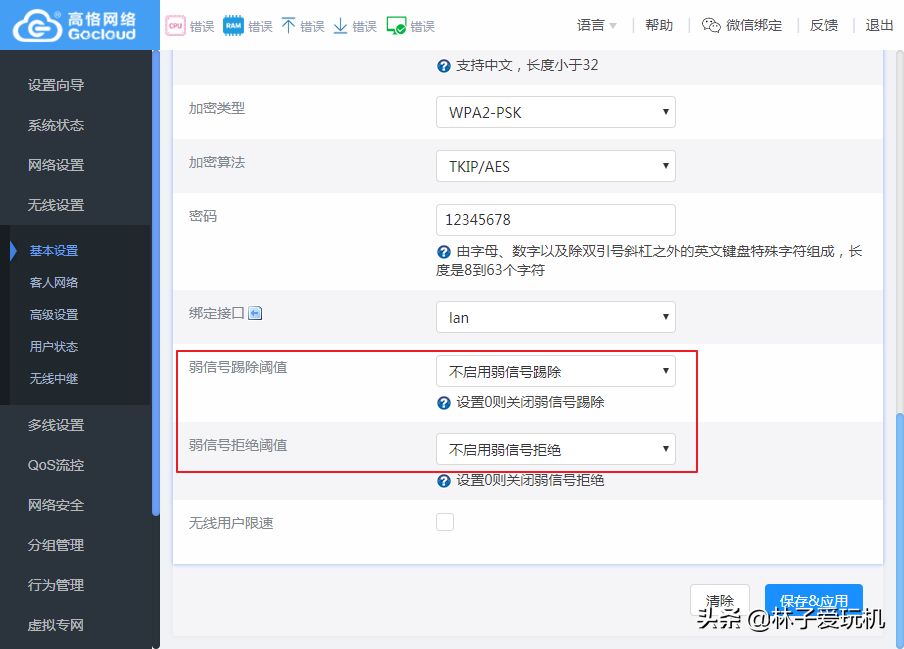
Task: Select 用户状态 submenu item
Action: pos(54,346)
